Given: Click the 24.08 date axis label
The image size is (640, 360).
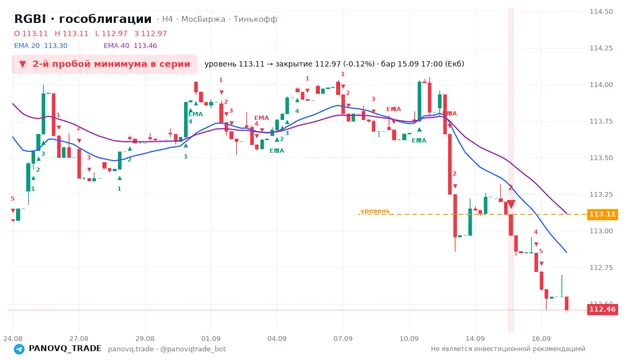Looking at the screenshot, I should [x=13, y=338].
